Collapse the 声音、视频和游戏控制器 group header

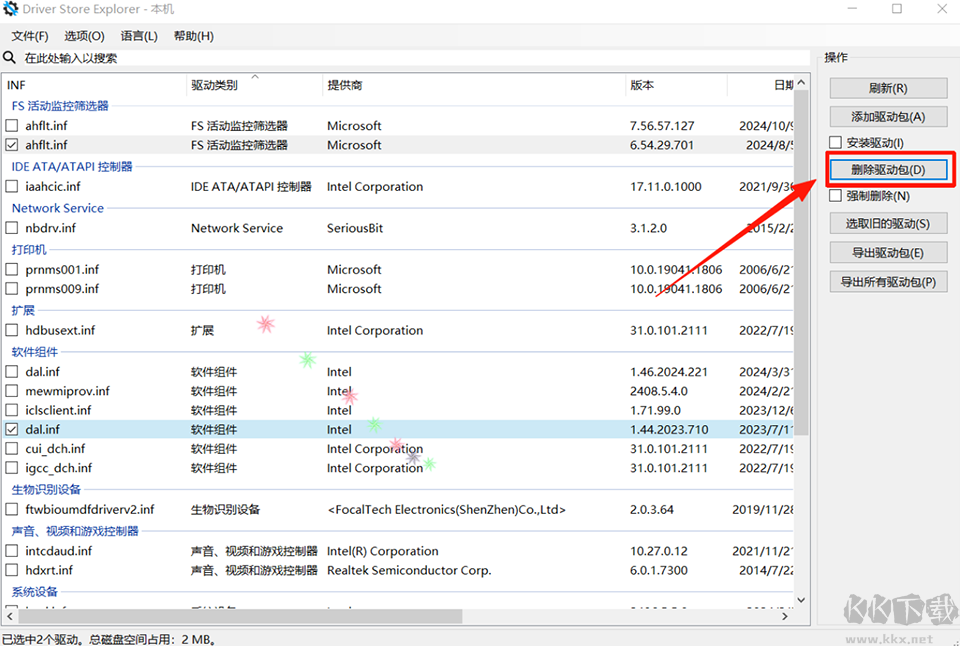tap(75, 531)
